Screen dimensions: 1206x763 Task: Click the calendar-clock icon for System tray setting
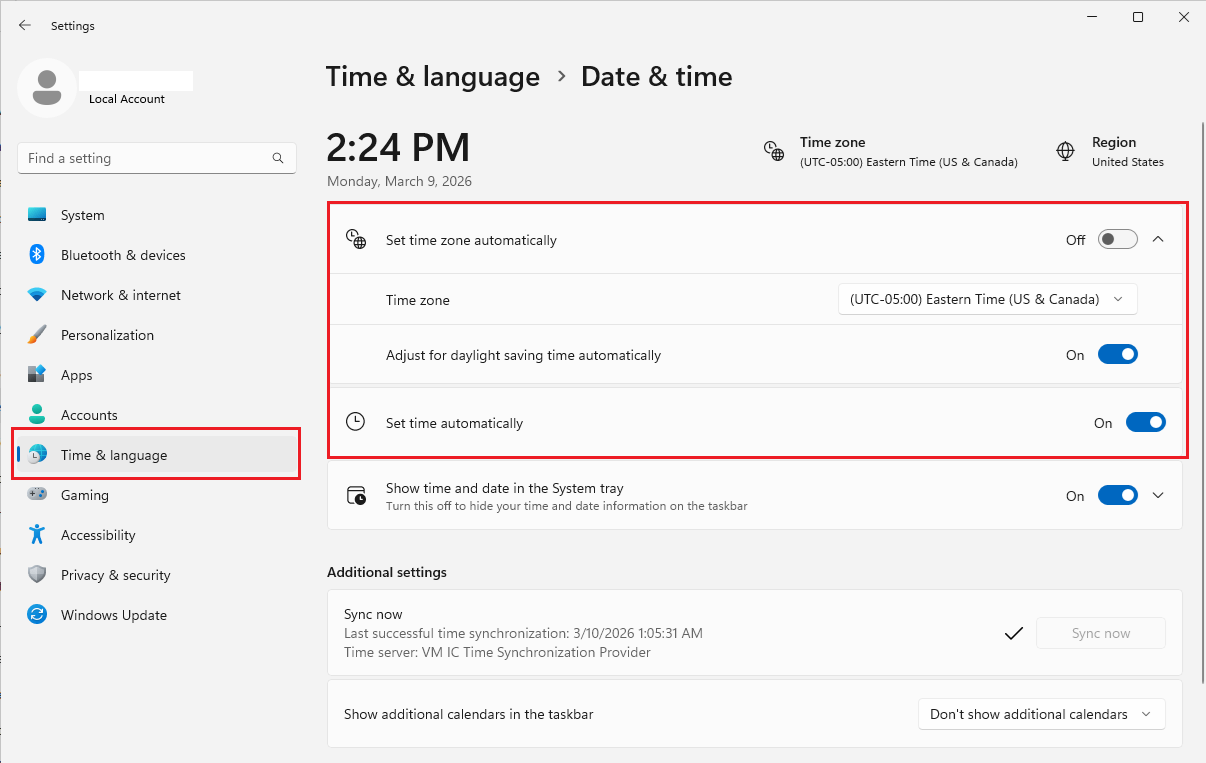tap(356, 496)
